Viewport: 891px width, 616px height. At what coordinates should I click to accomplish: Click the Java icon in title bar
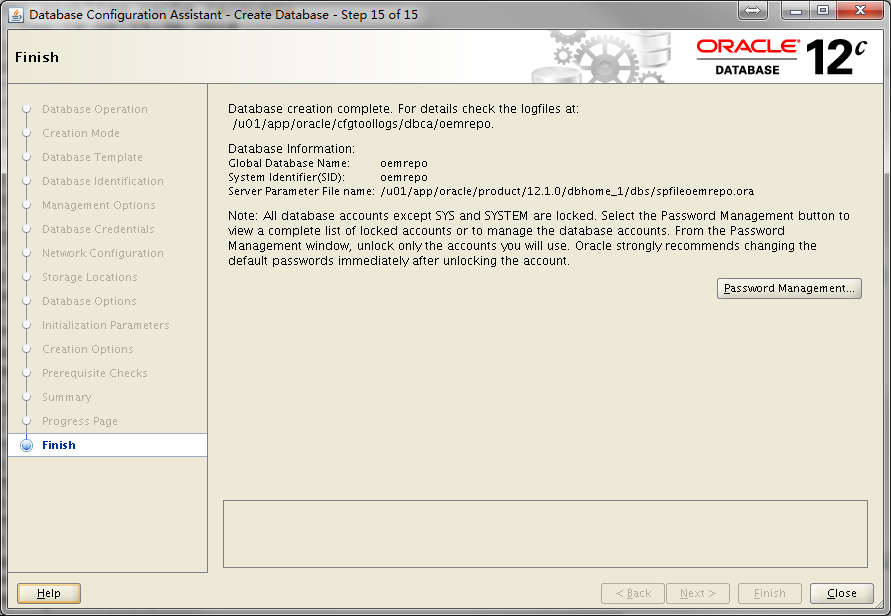[17, 15]
